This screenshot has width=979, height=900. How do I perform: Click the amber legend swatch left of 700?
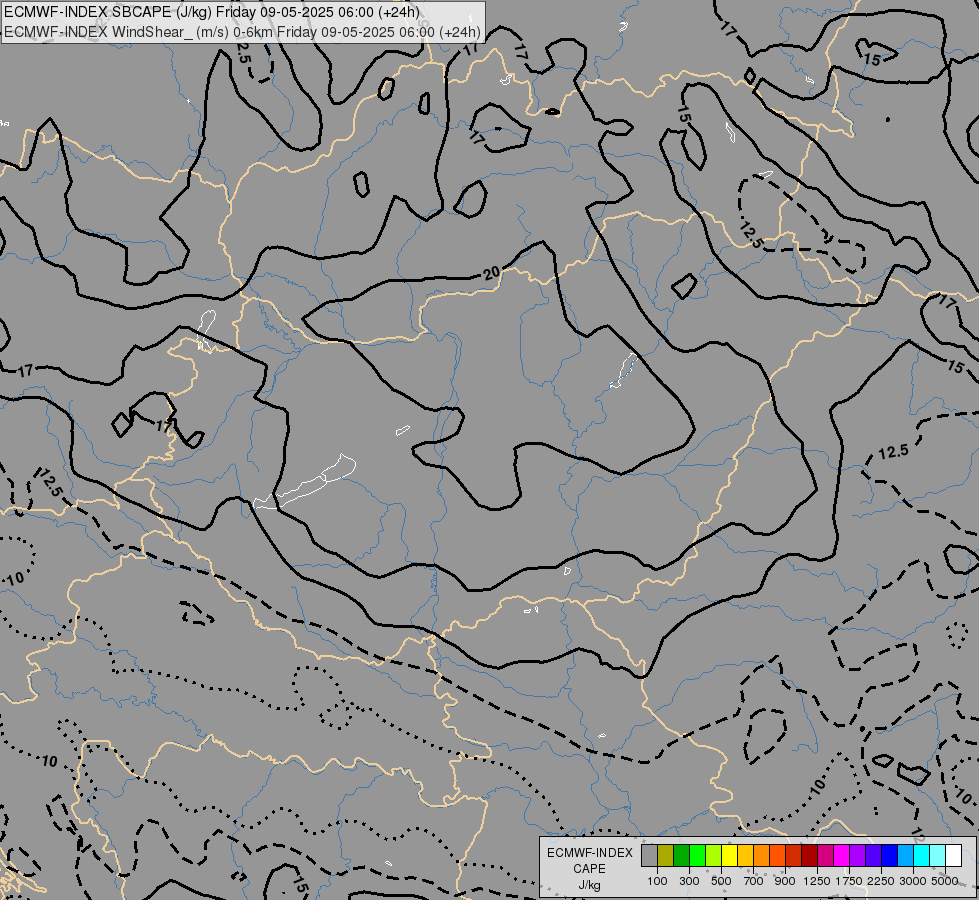[745, 855]
